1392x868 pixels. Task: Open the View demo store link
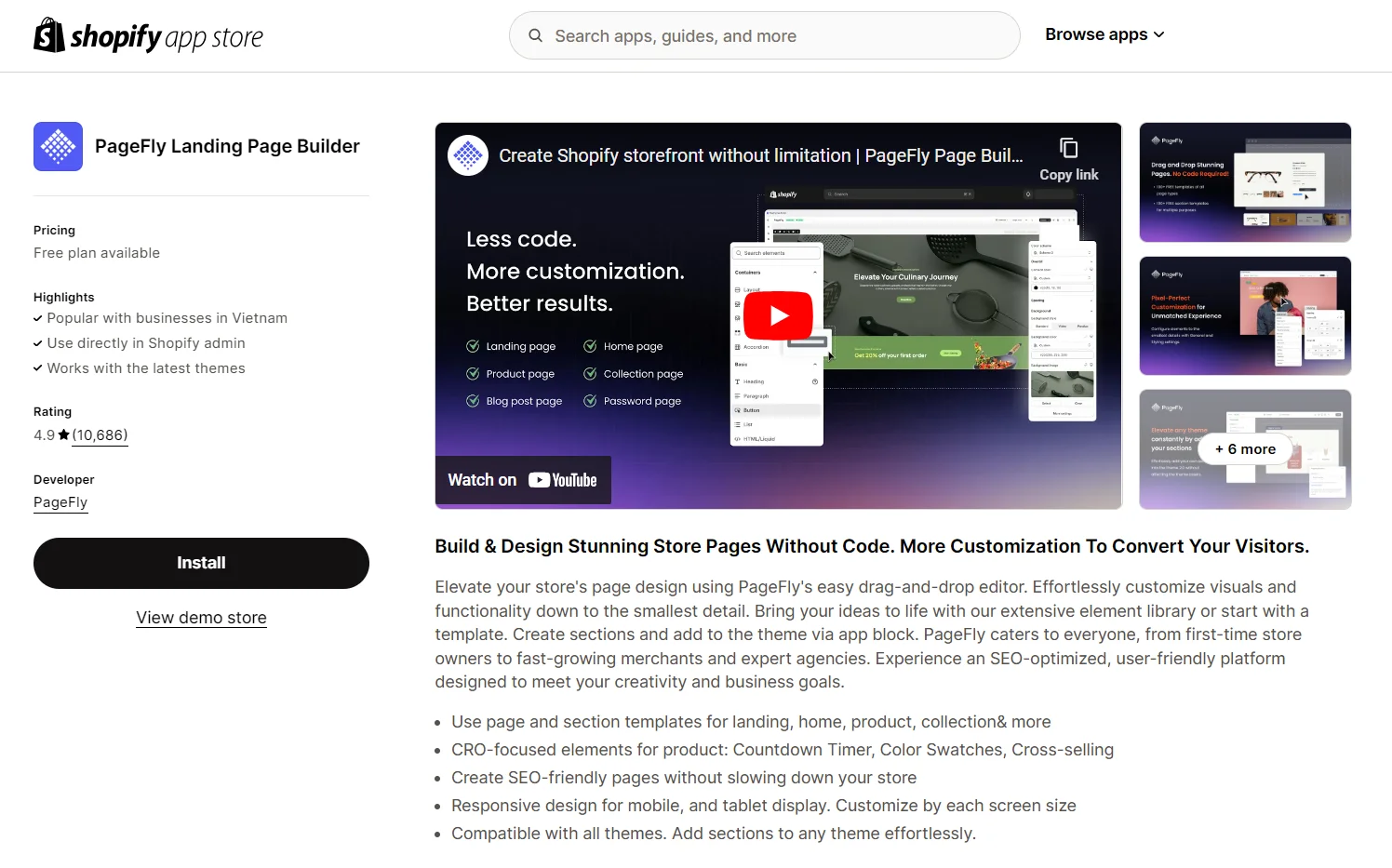coord(201,618)
